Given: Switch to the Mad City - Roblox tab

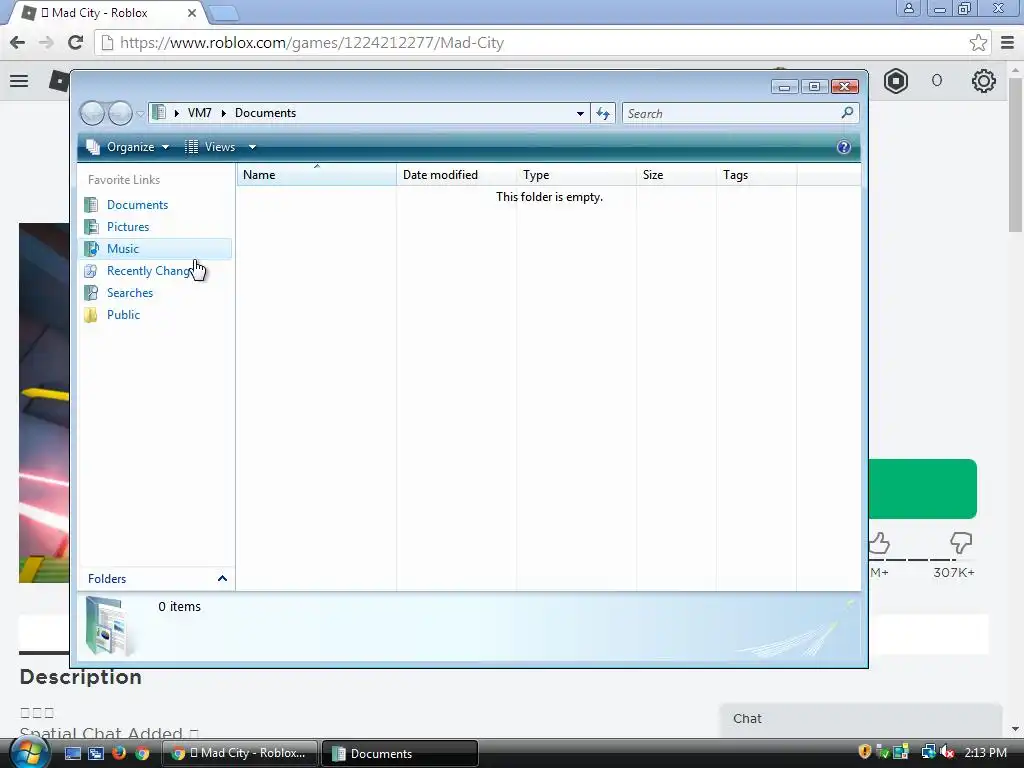Looking at the screenshot, I should [x=108, y=12].
